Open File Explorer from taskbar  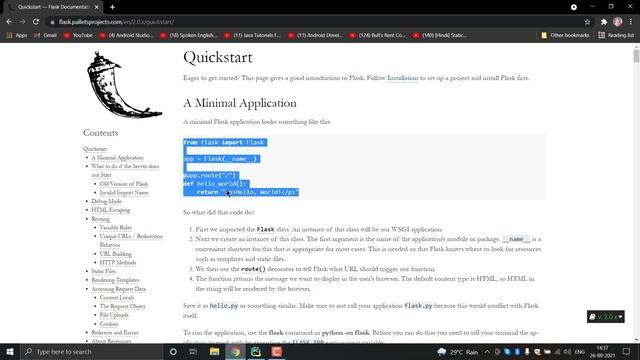(214, 352)
